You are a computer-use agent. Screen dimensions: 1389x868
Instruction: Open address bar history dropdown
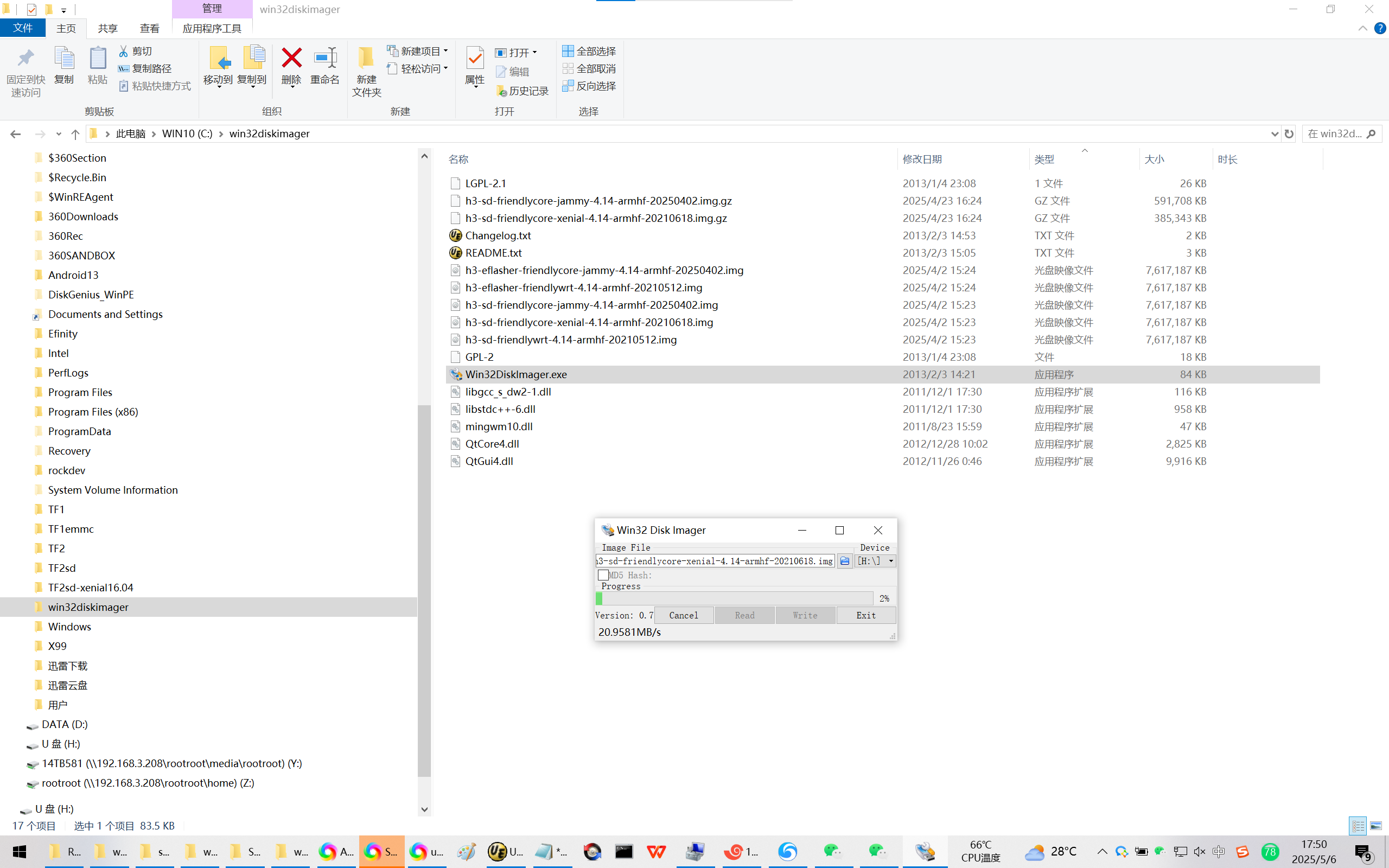click(1274, 134)
